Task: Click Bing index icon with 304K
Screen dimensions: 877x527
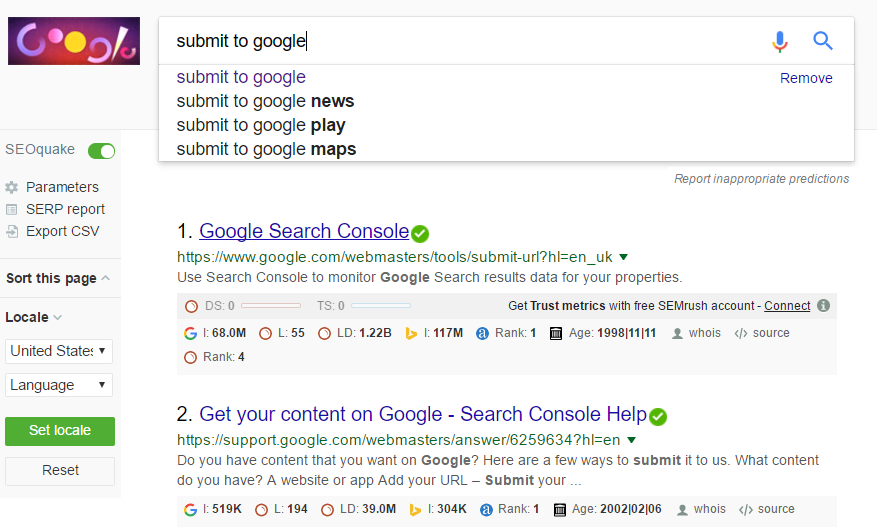Action: pyautogui.click(x=415, y=510)
